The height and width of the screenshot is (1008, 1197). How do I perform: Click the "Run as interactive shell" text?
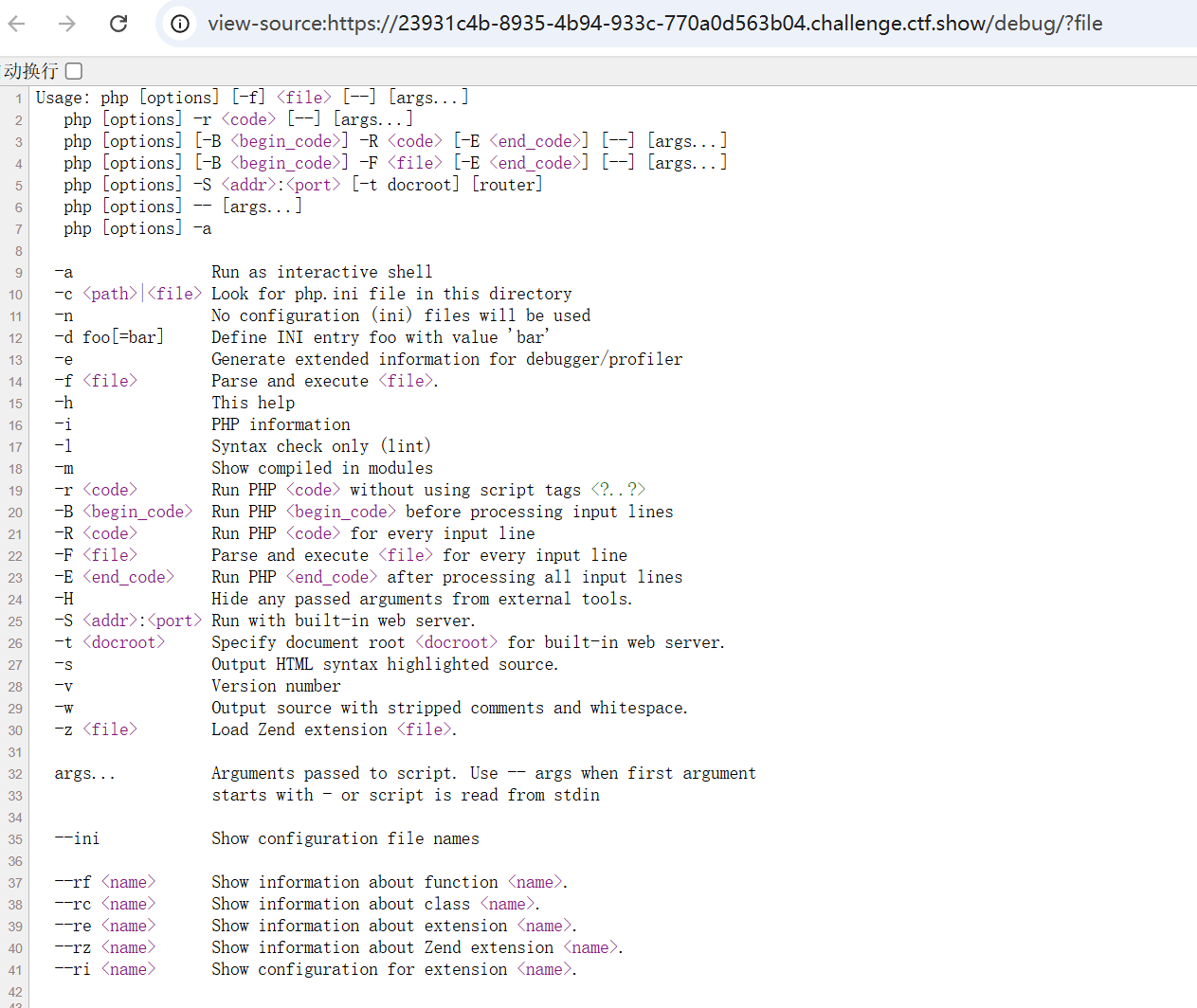(x=322, y=272)
